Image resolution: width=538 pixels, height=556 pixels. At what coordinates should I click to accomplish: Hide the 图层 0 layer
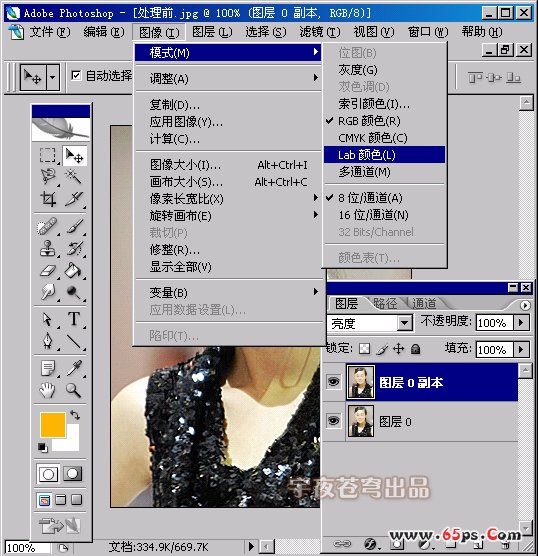click(x=333, y=421)
